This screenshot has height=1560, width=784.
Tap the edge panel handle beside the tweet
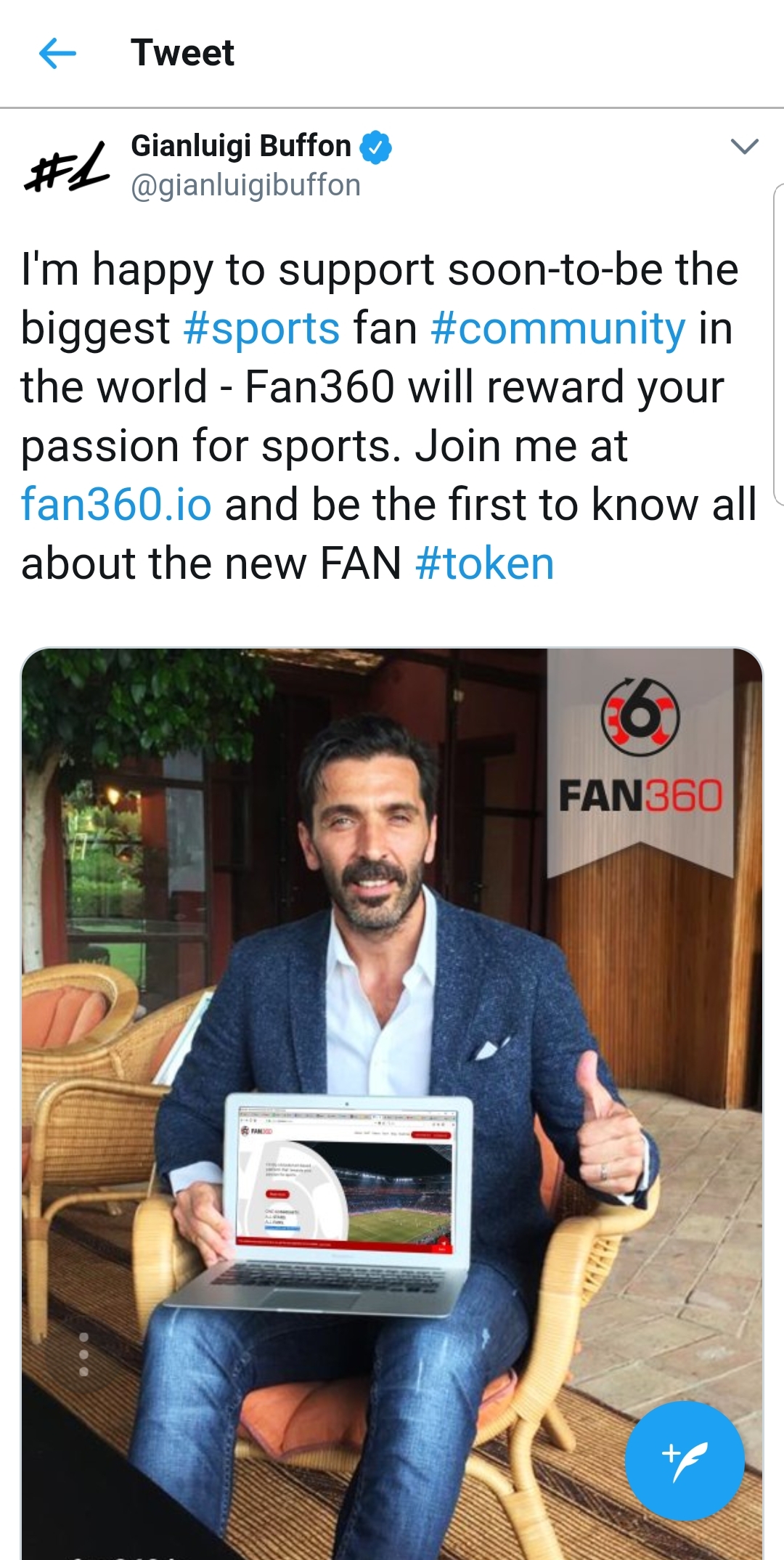coord(778,344)
